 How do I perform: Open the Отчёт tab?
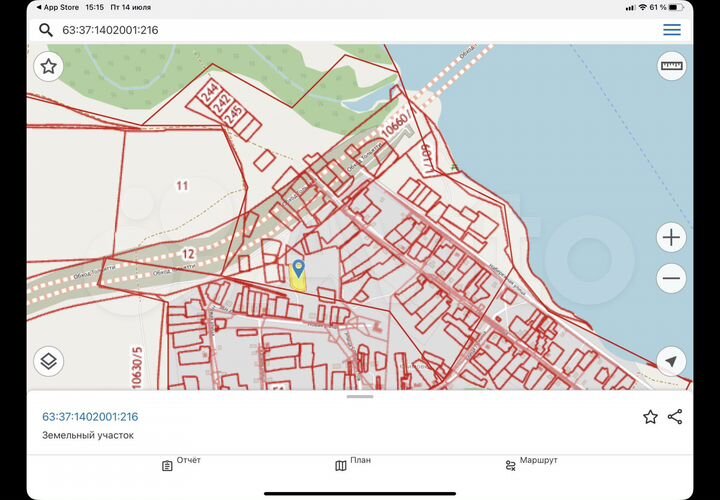pos(181,464)
